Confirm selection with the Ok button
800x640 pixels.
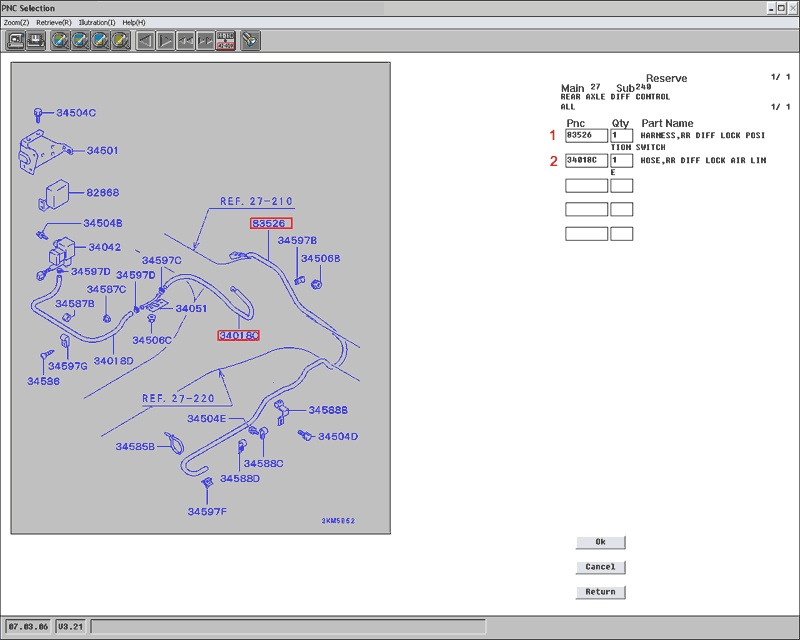click(600, 542)
